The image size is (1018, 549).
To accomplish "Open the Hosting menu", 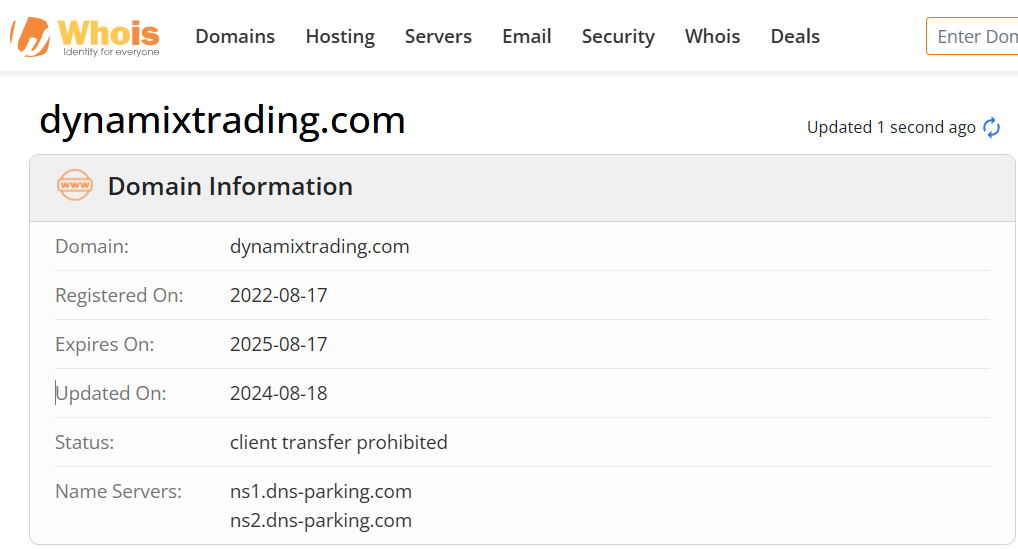I will click(340, 36).
